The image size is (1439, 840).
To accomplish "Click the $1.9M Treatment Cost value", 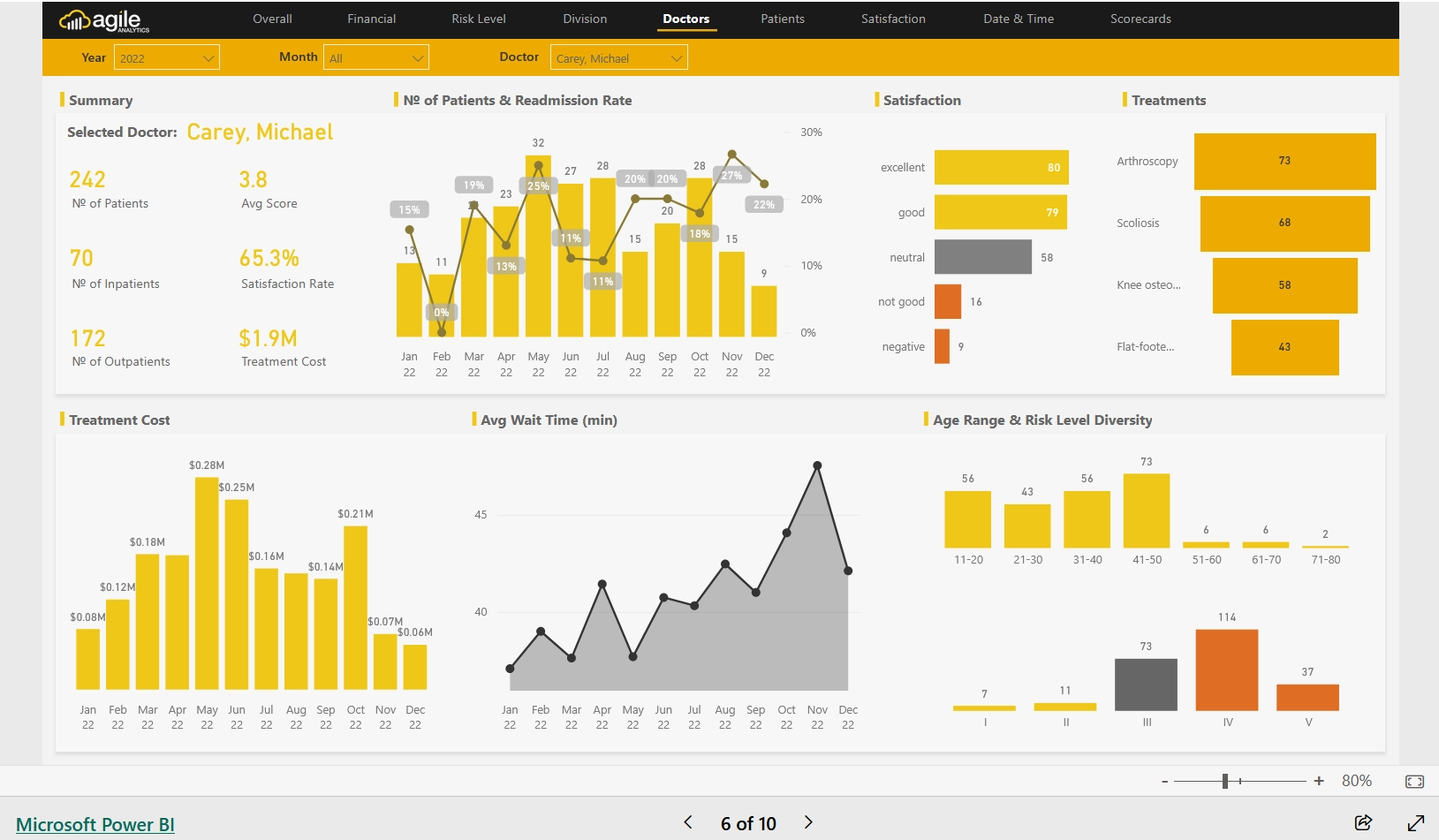I will tap(268, 338).
